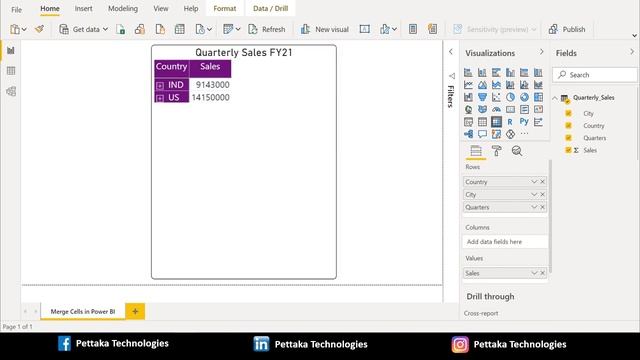The height and width of the screenshot is (360, 640).
Task: Click the Refresh button
Action: 267,29
